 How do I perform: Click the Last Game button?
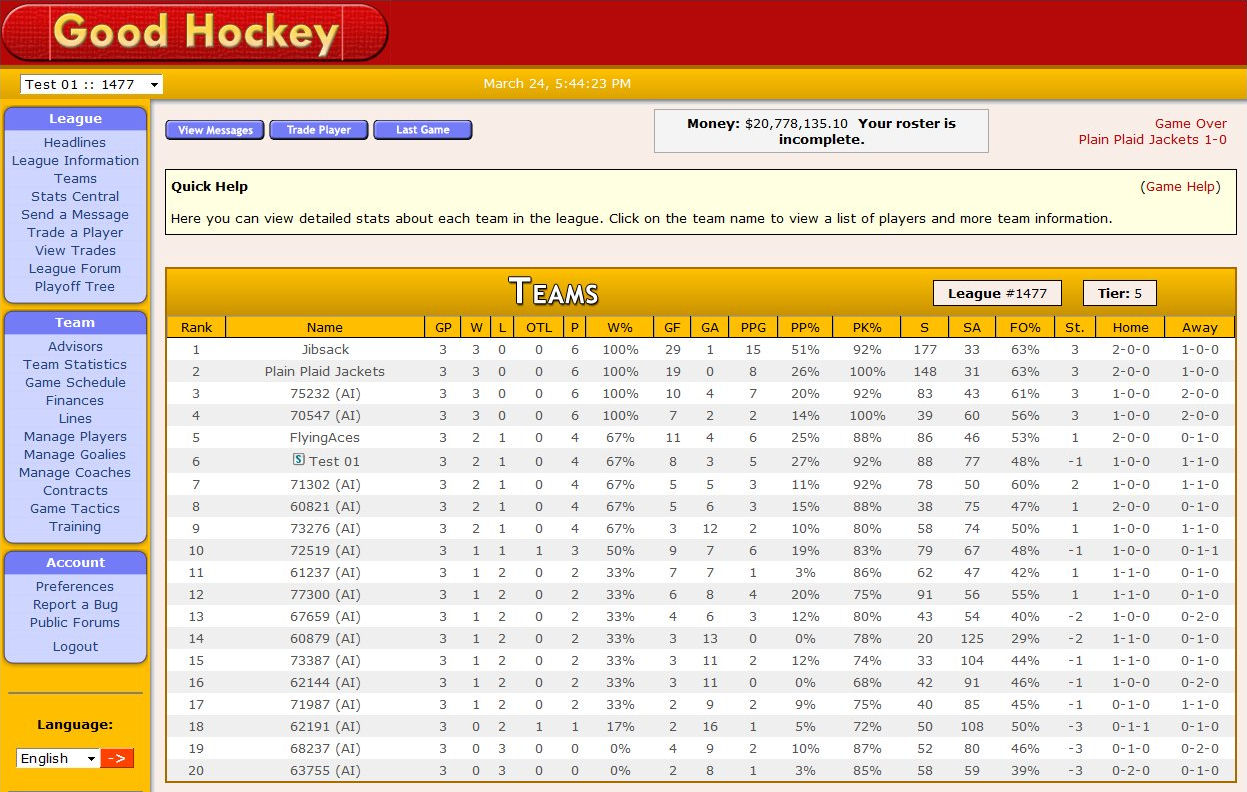pos(422,130)
